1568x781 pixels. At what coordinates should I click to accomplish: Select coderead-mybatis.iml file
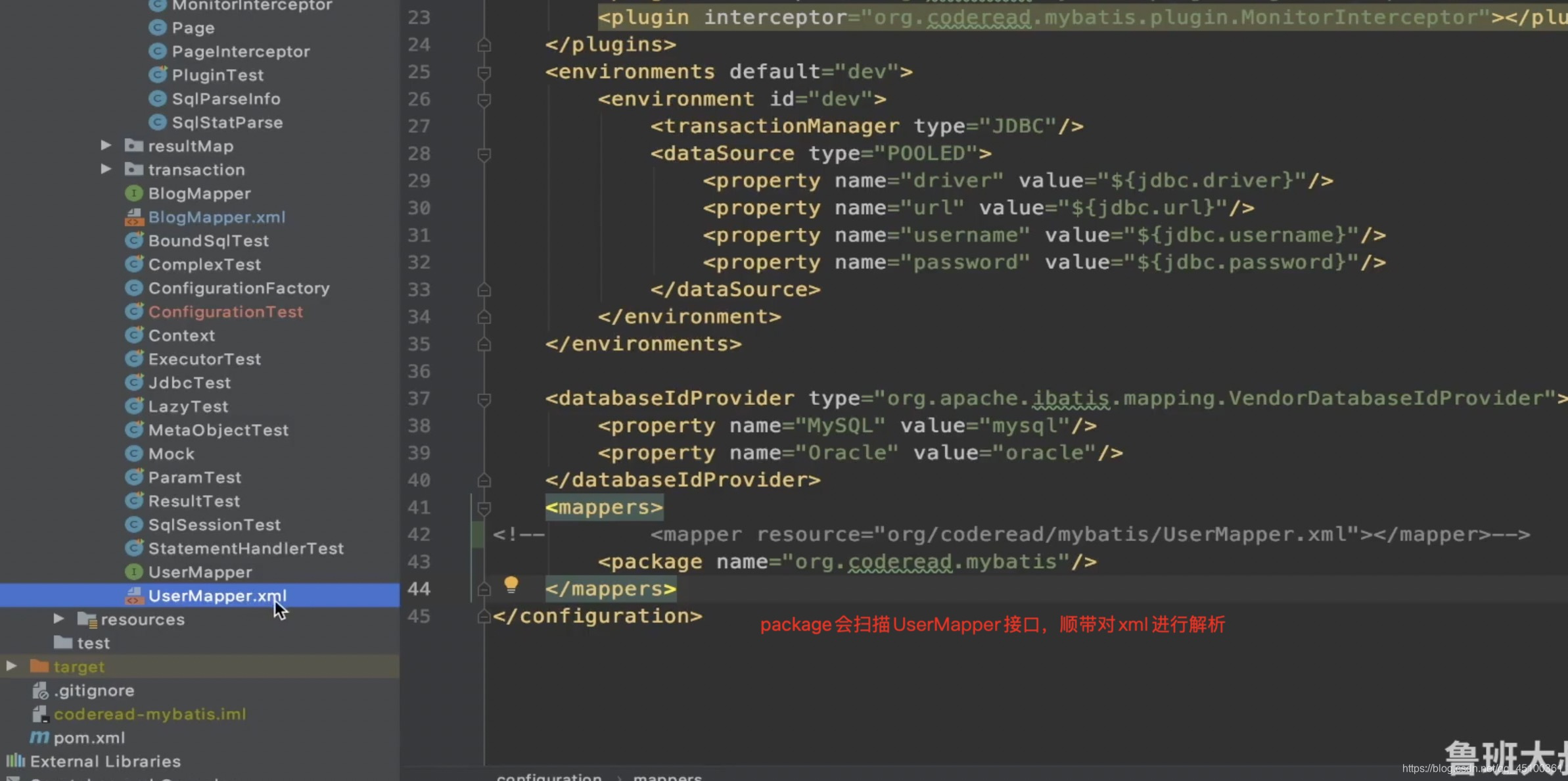[x=150, y=714]
